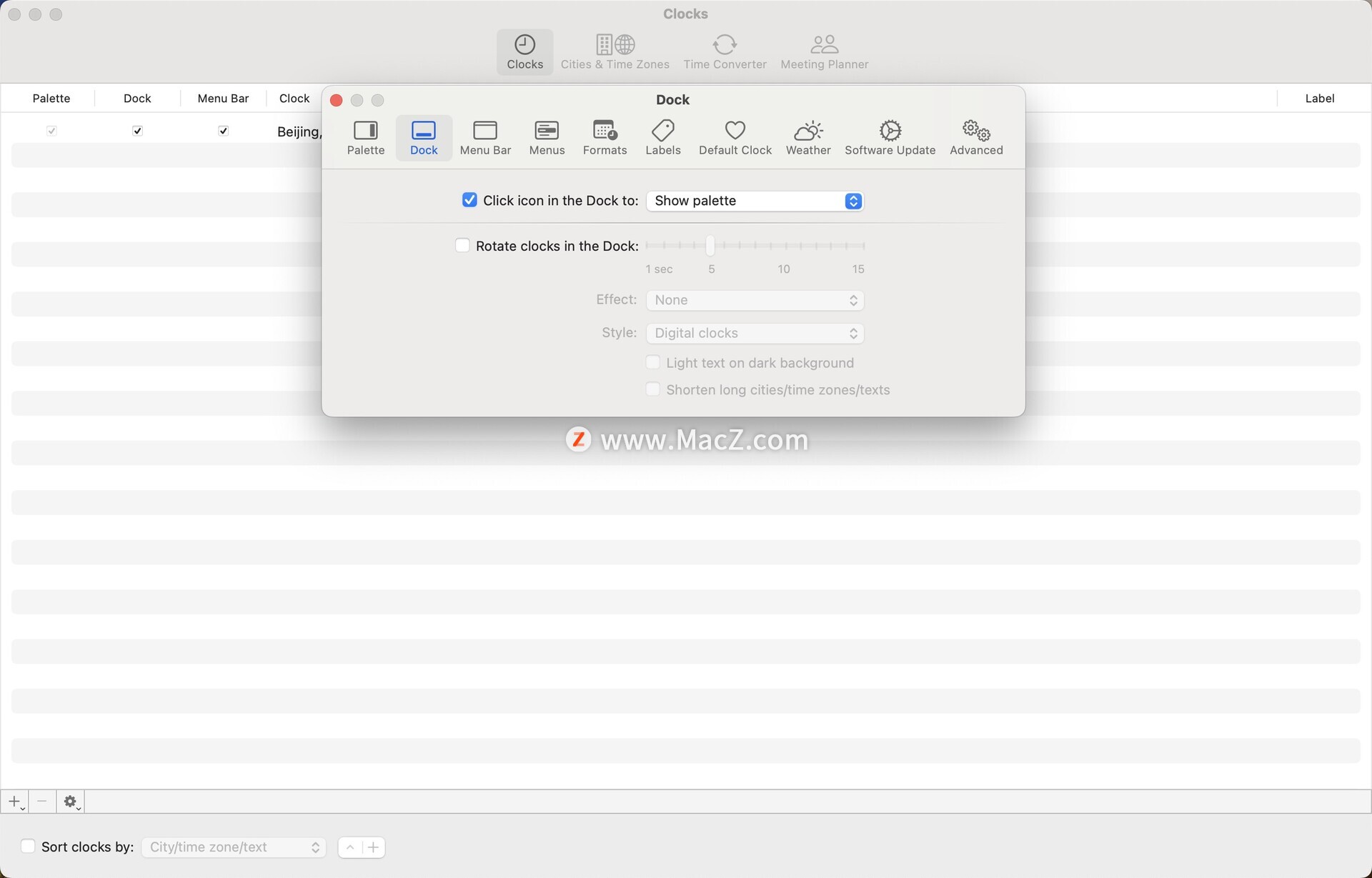This screenshot has height=878, width=1372.
Task: Click the gear action menu below clock list
Action: [71, 802]
